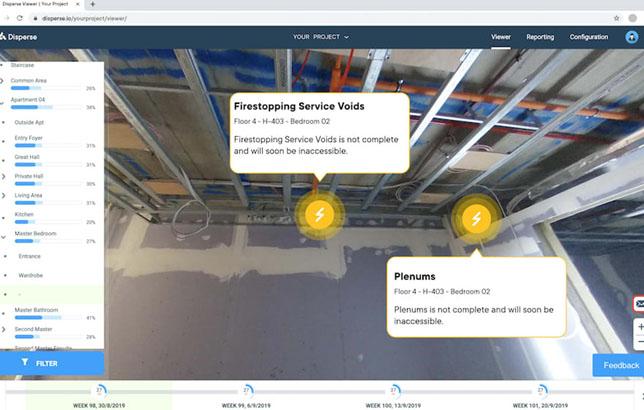Click the zoom in plus button

point(639,327)
